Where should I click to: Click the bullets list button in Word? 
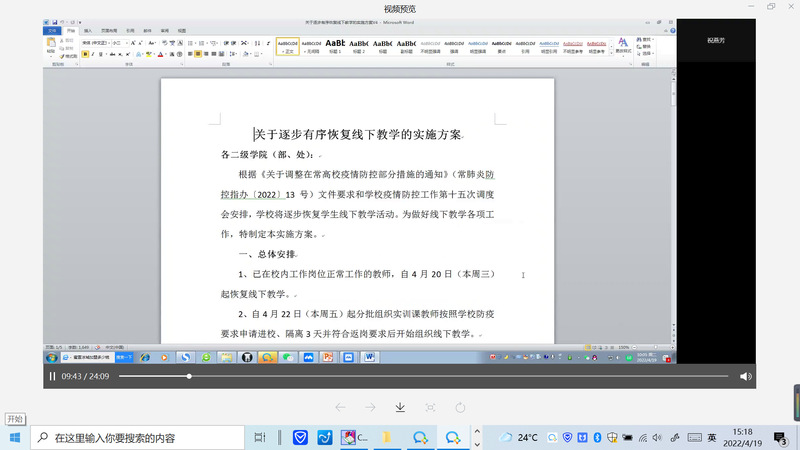tap(190, 43)
